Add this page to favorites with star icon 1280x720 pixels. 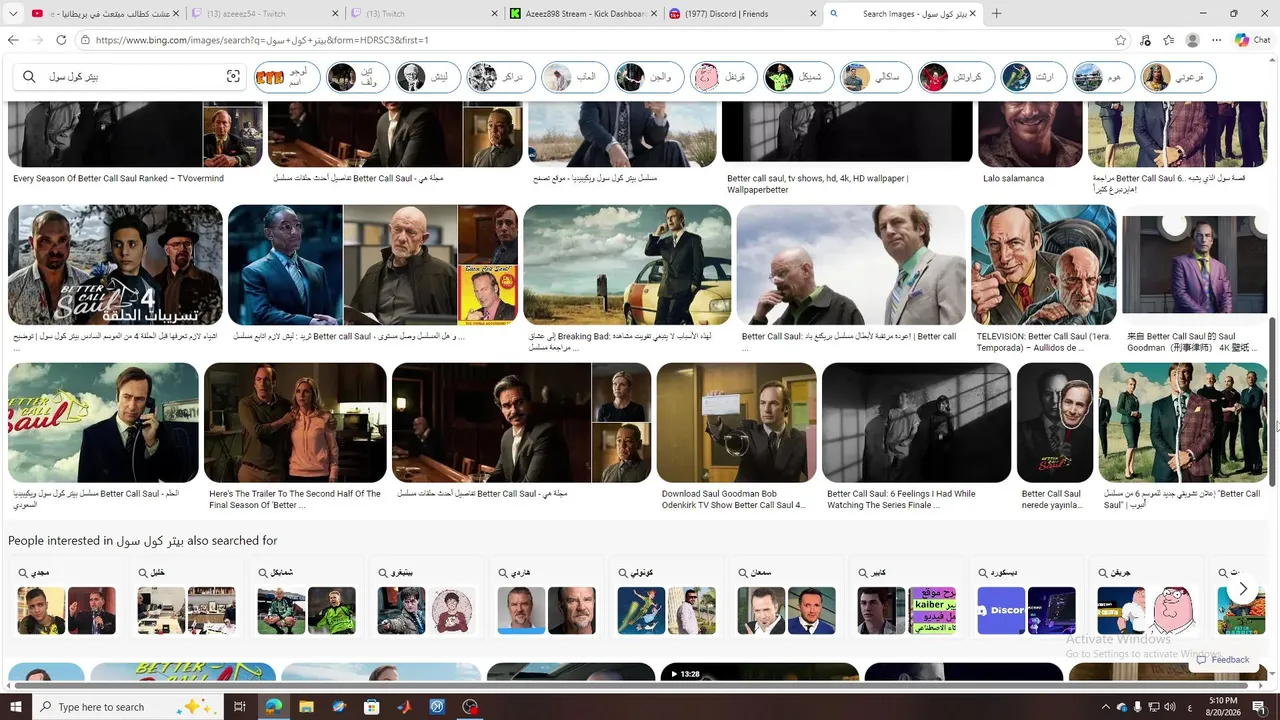(1121, 40)
